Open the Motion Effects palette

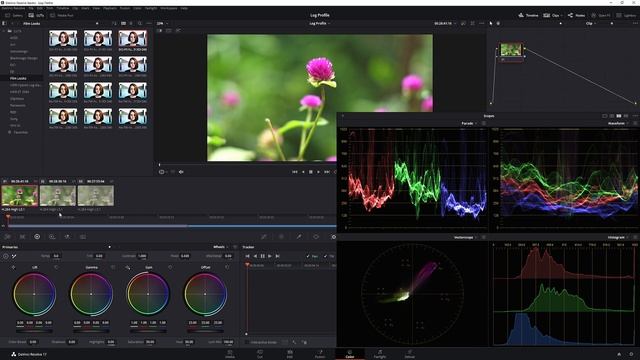coord(67,237)
